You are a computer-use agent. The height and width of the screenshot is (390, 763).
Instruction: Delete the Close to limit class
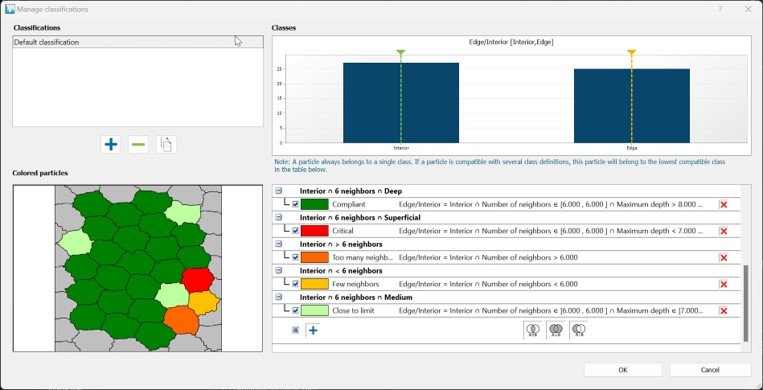coord(723,311)
